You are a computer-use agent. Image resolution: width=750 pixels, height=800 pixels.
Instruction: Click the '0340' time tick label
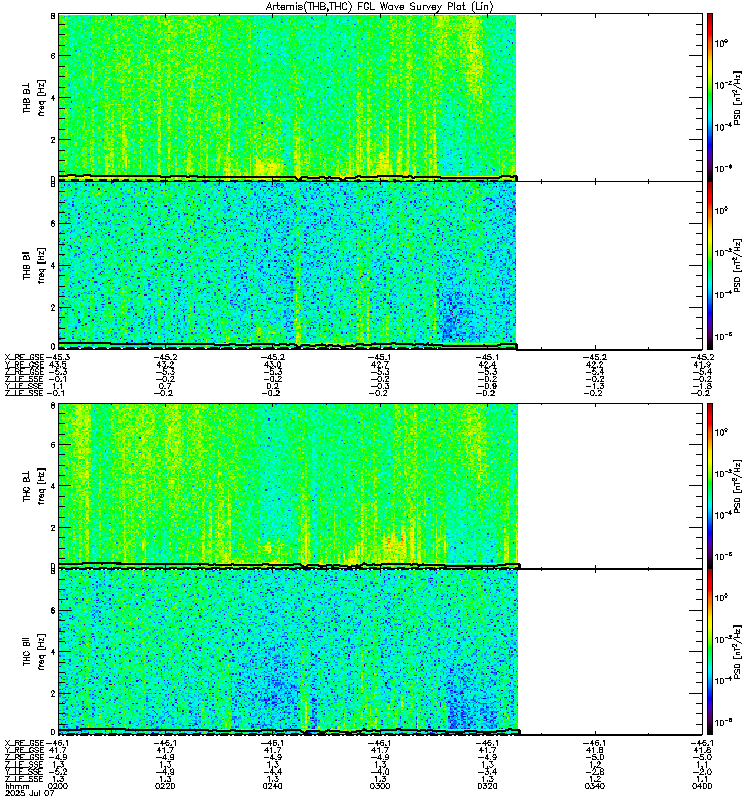pos(595,786)
